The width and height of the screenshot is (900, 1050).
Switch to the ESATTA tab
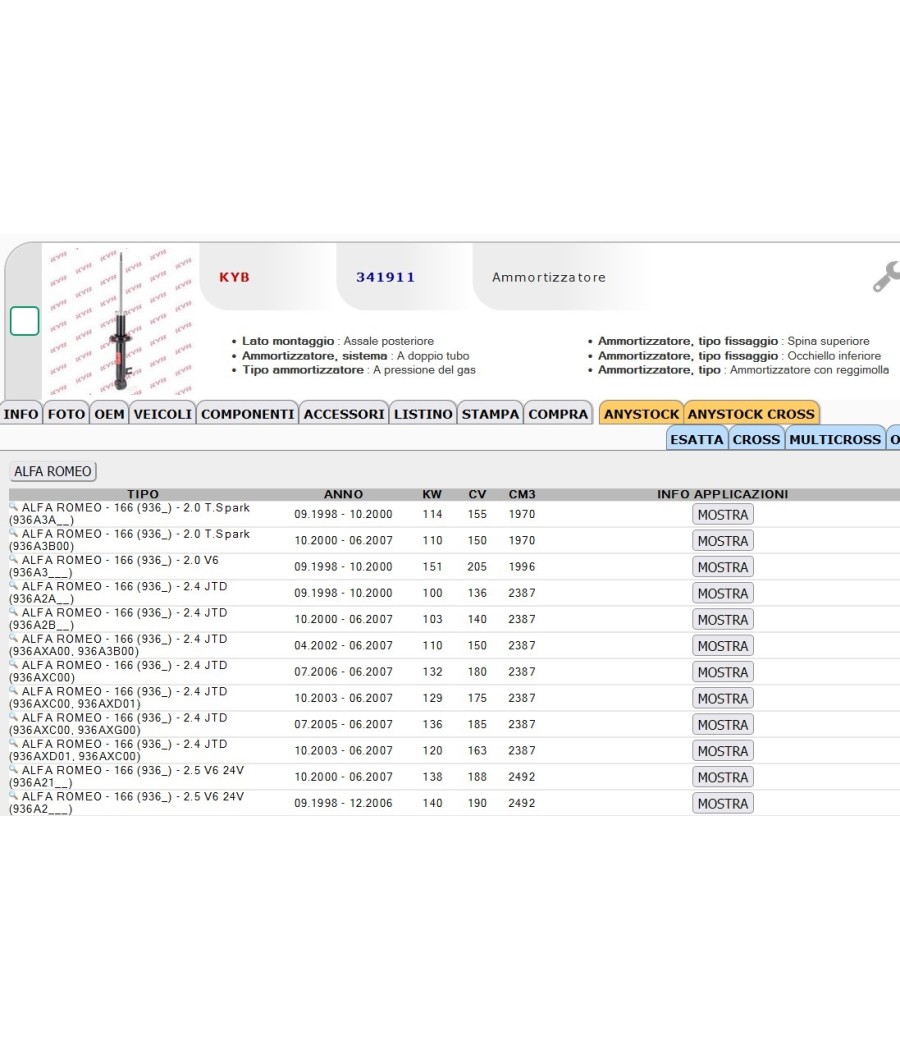click(696, 439)
